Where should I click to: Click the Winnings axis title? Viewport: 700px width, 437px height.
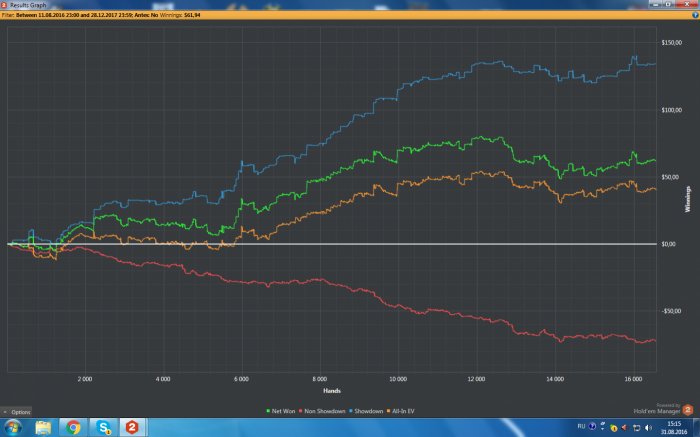point(688,199)
